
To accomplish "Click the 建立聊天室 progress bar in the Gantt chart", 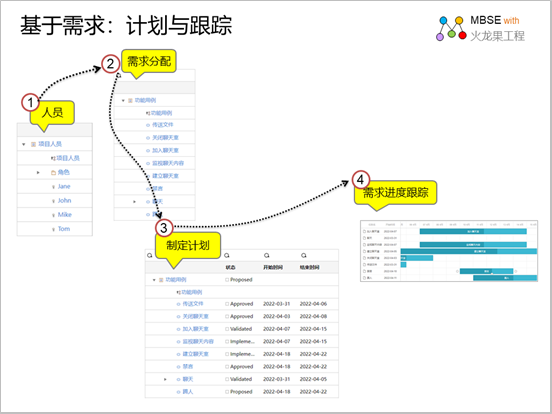I will tap(469, 251).
